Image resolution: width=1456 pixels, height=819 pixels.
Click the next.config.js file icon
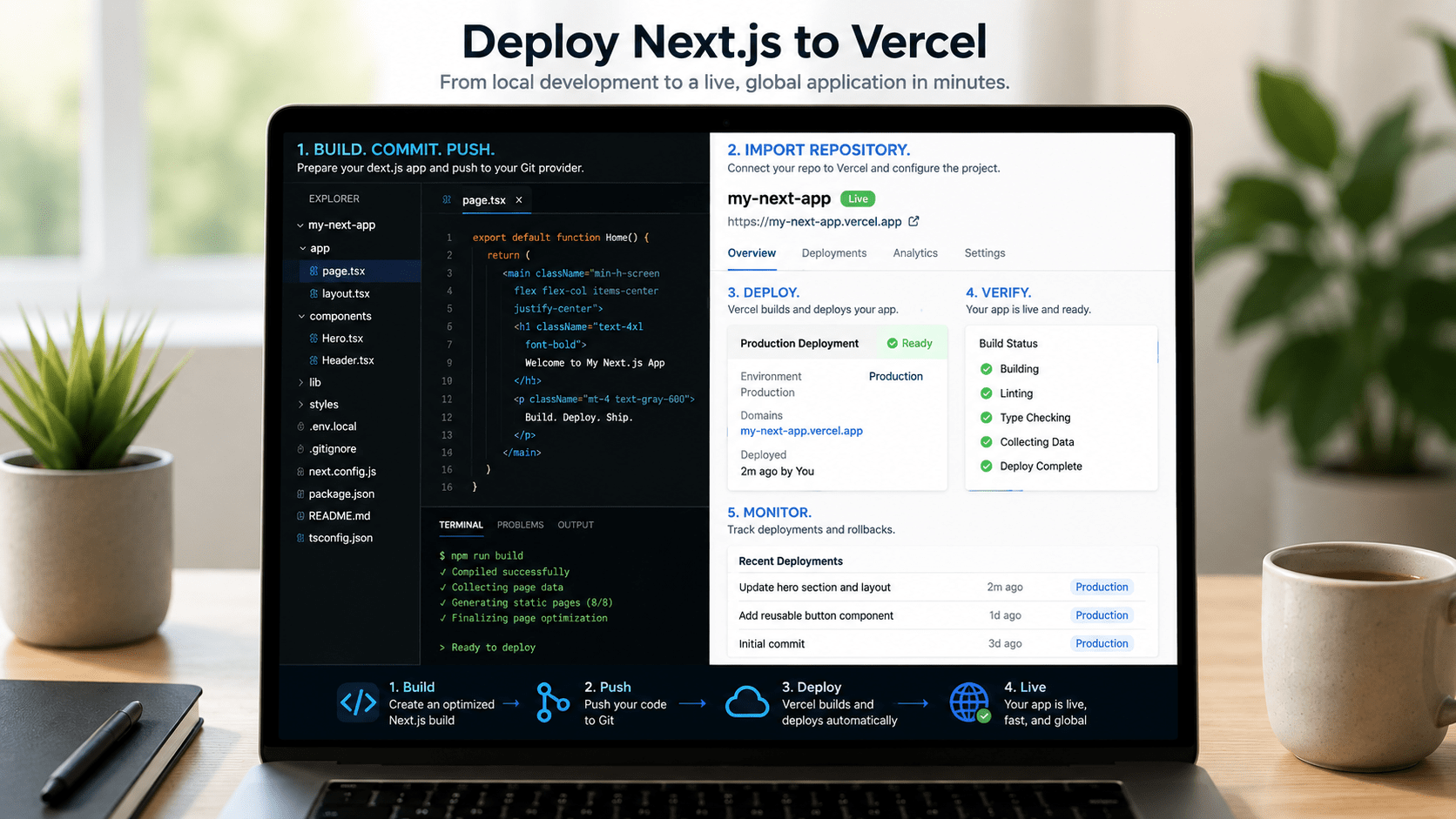pyautogui.click(x=300, y=472)
